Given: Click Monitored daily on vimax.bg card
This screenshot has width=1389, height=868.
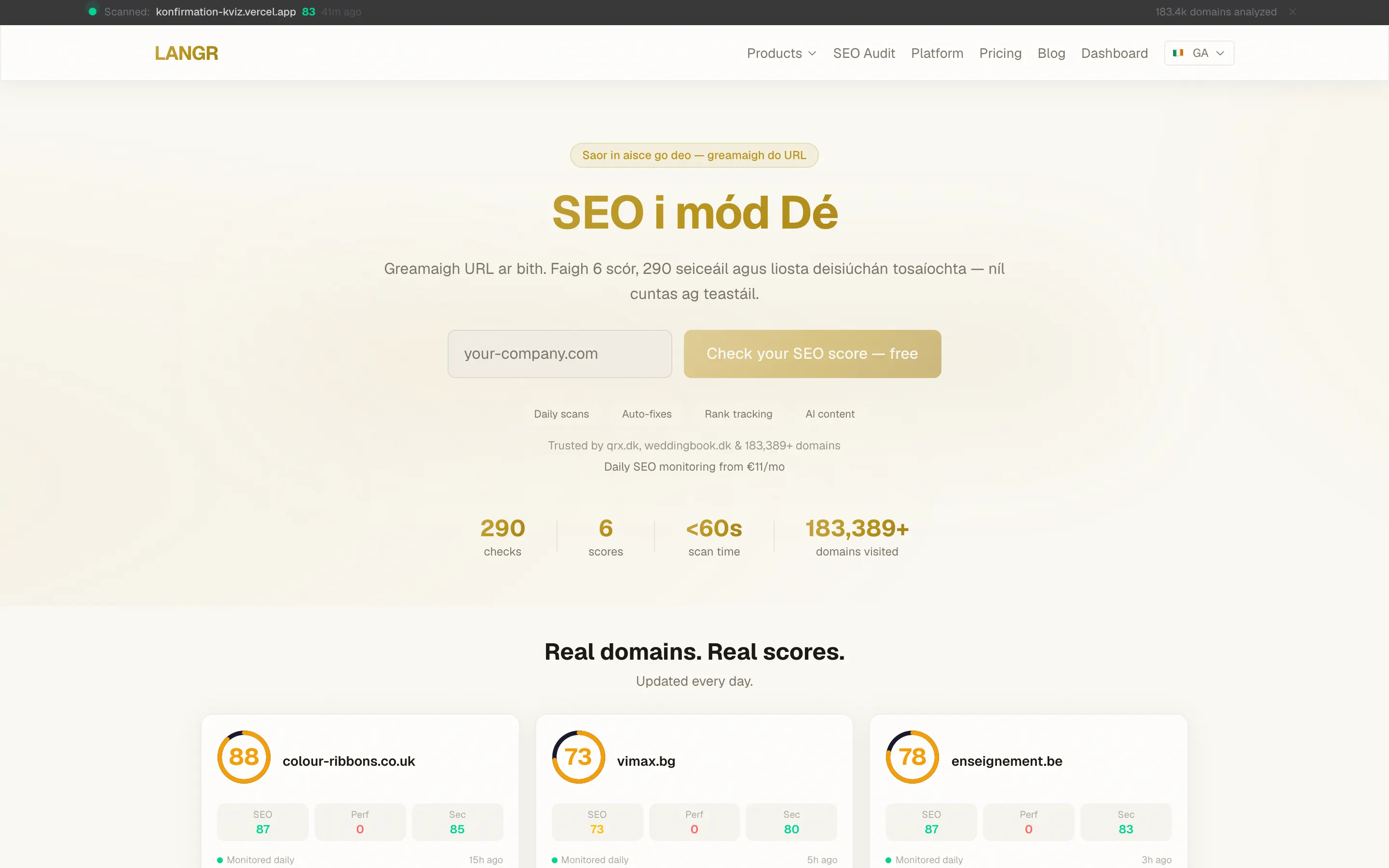Looking at the screenshot, I should 590,860.
